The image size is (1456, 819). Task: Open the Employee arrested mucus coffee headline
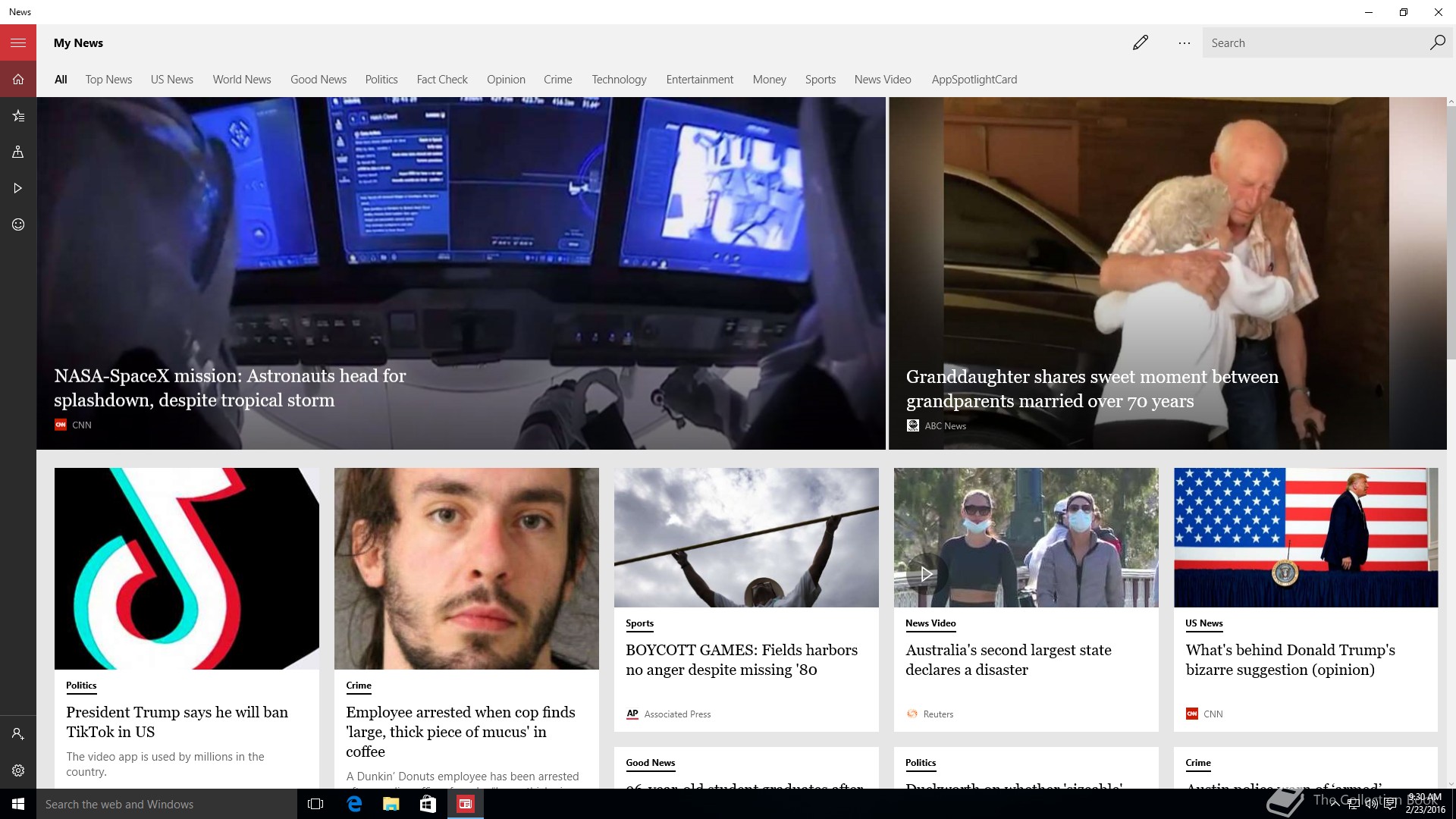pos(460,732)
